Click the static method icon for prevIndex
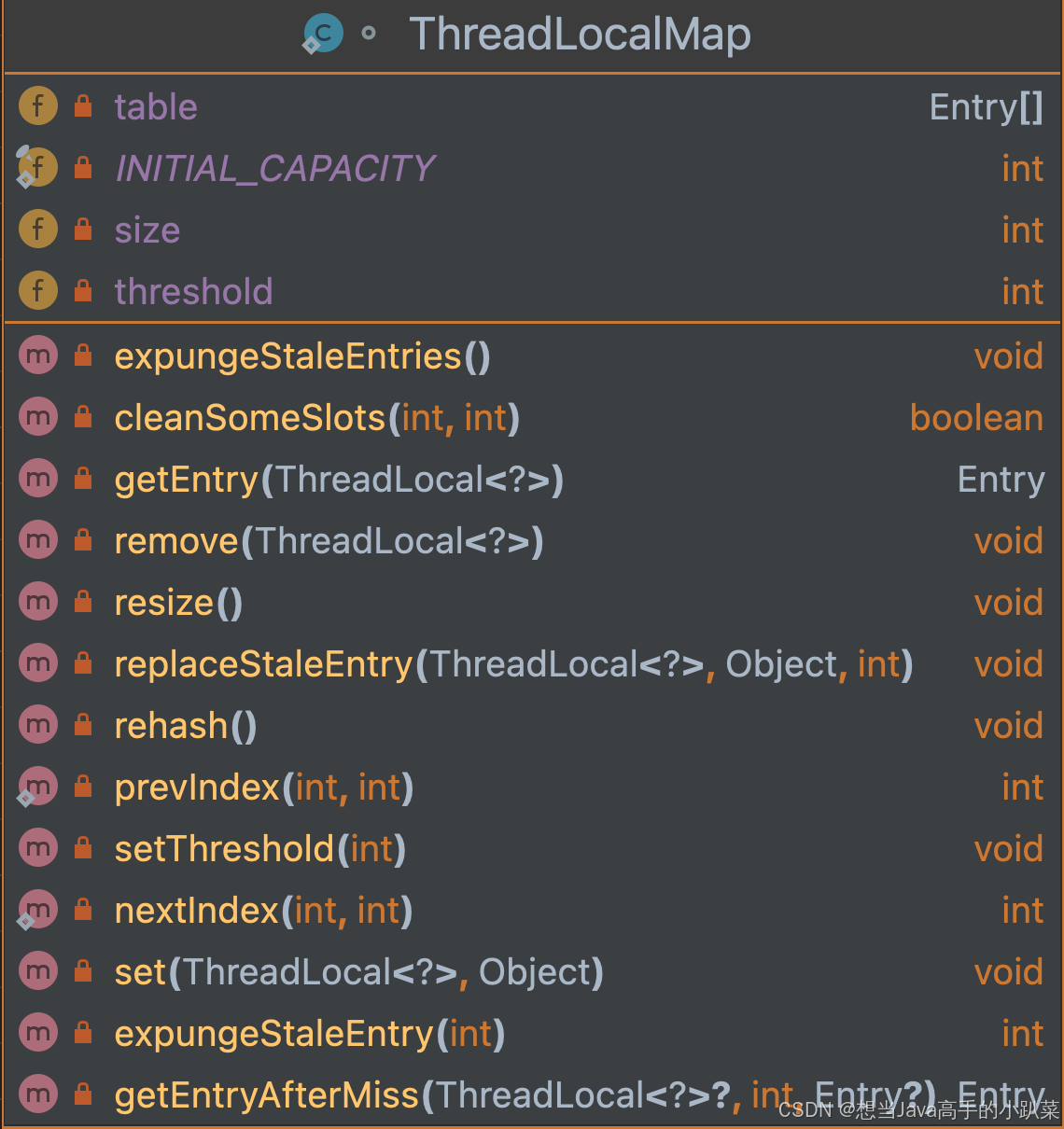The image size is (1064, 1129). [x=37, y=787]
